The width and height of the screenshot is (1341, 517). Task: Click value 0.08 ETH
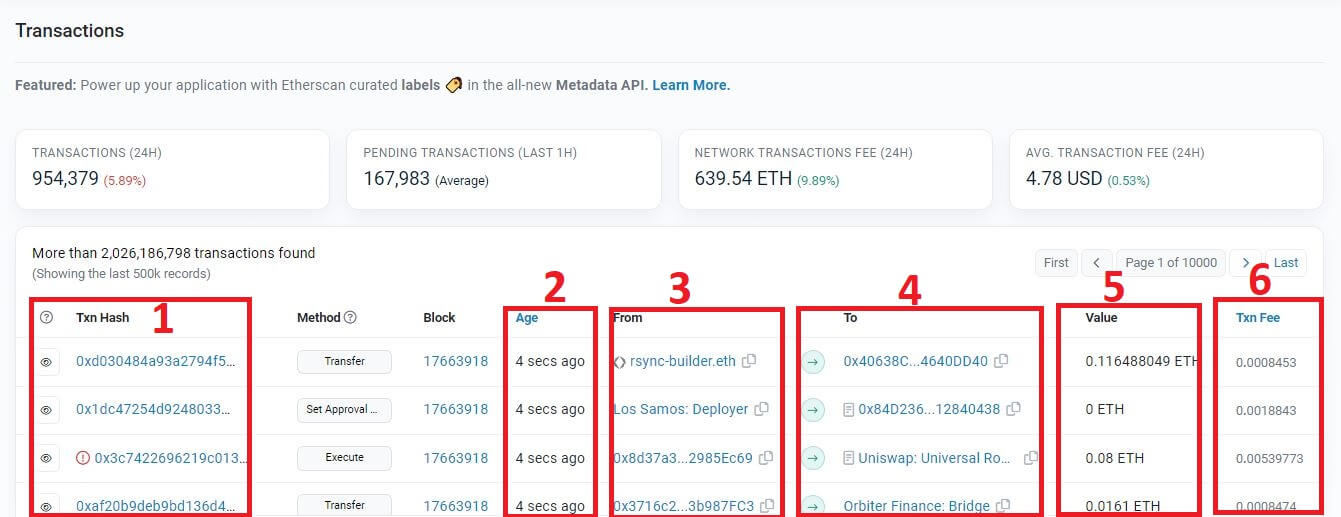pyautogui.click(x=1115, y=458)
